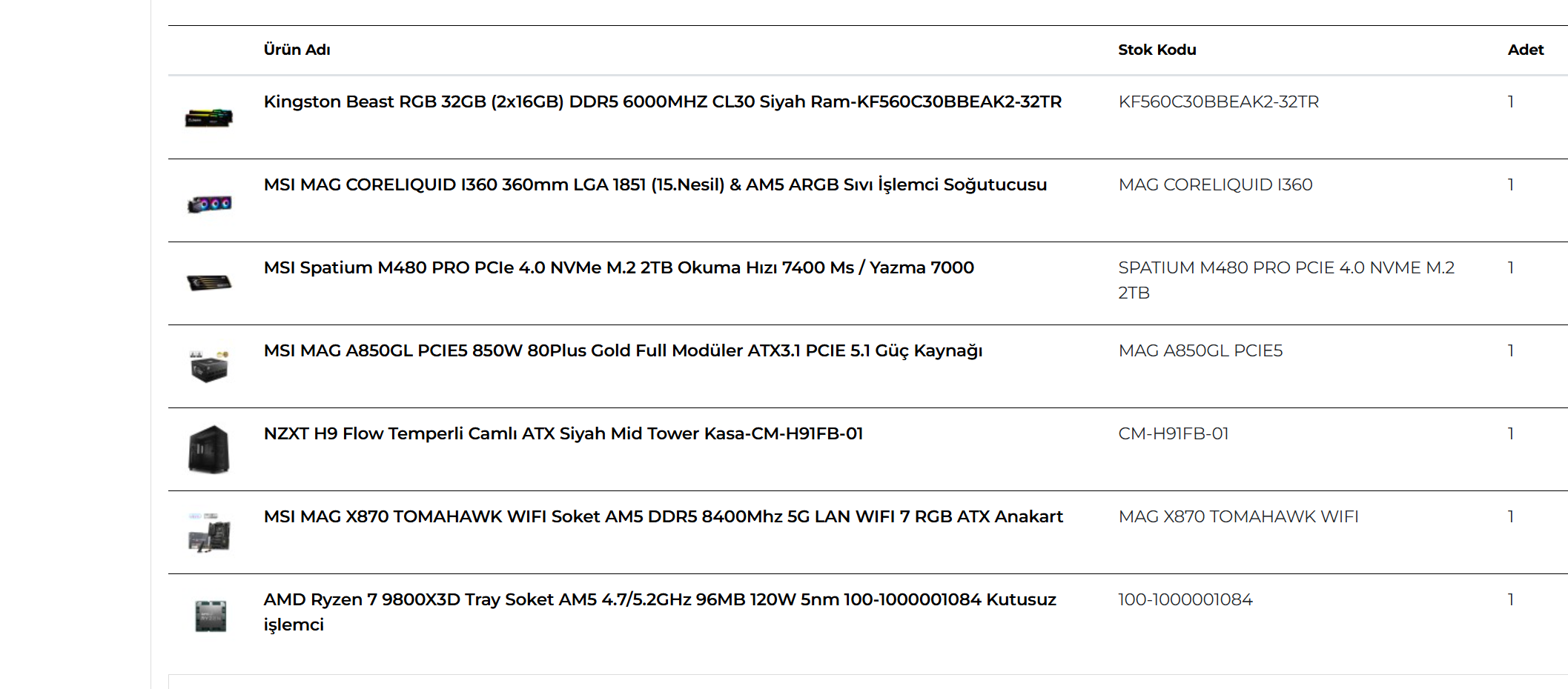Open the MSI Spatium M480 PRO product link
Viewport: 1568px width, 689px height.
(x=619, y=267)
